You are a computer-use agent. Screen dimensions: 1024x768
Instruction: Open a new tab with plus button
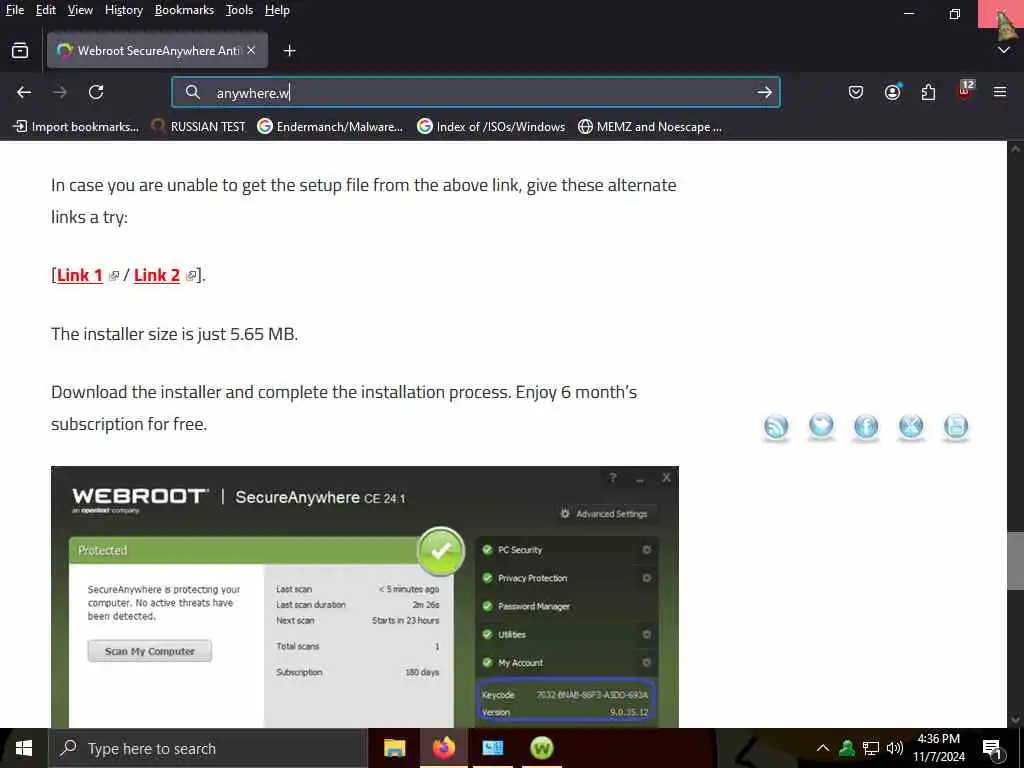point(289,50)
